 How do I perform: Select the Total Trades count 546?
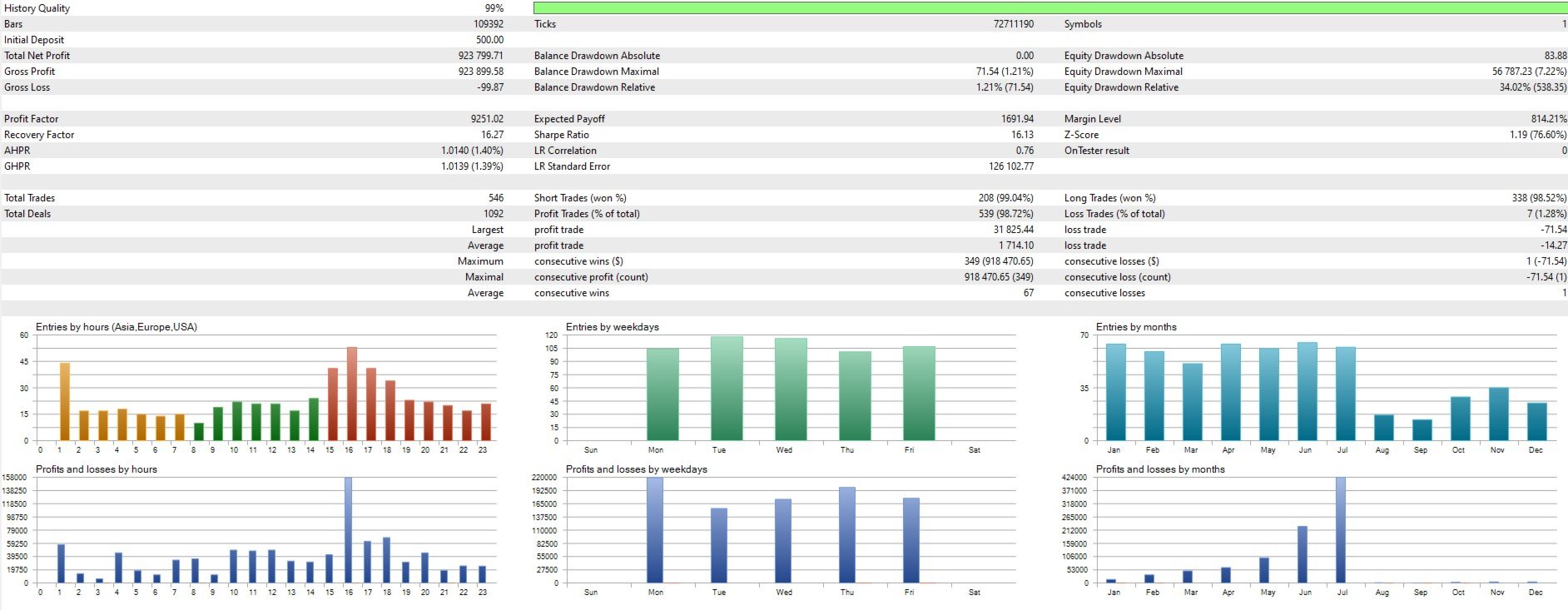(x=496, y=198)
